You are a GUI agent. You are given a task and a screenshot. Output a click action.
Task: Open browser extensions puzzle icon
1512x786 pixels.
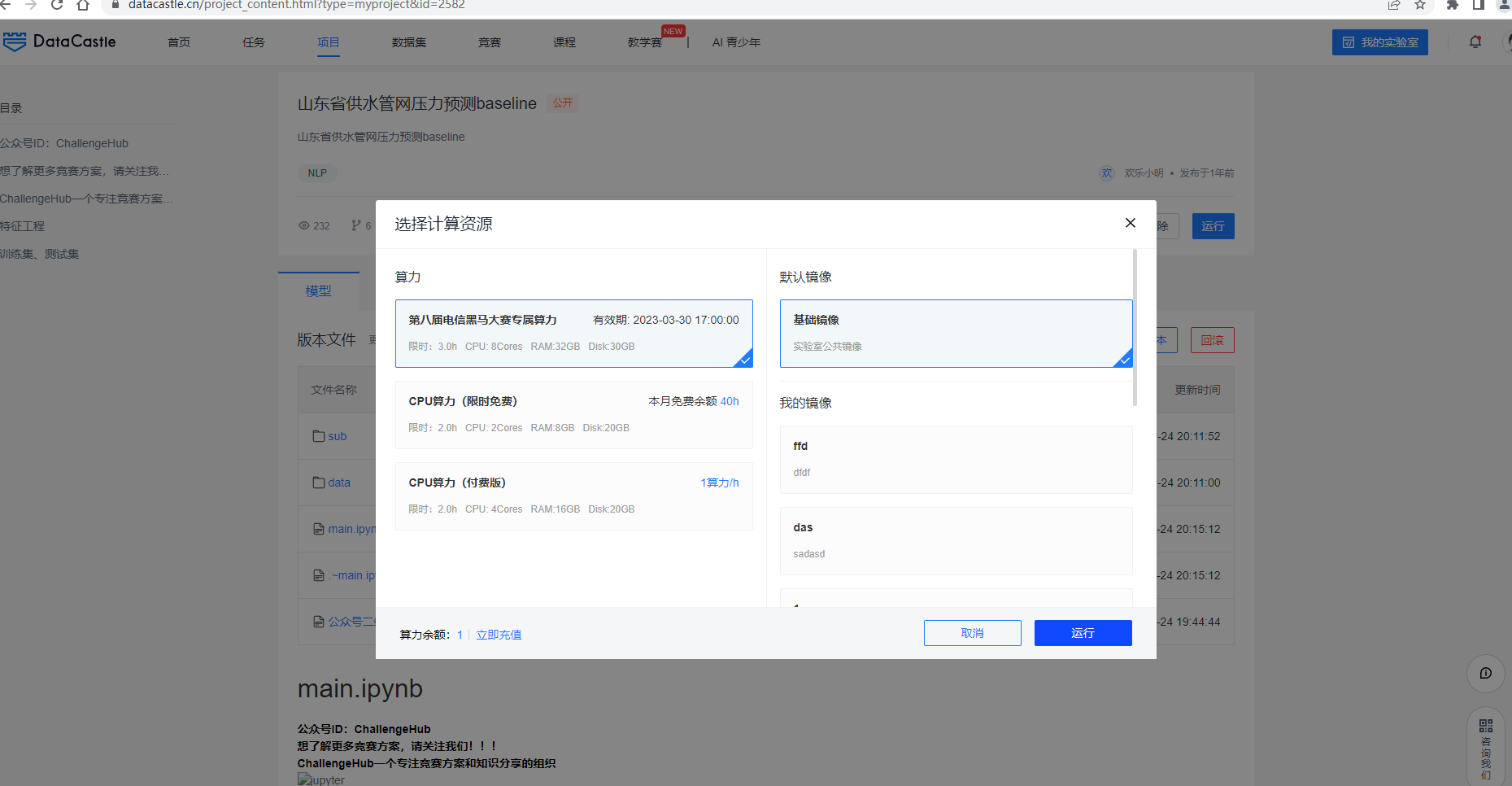[x=1453, y=5]
